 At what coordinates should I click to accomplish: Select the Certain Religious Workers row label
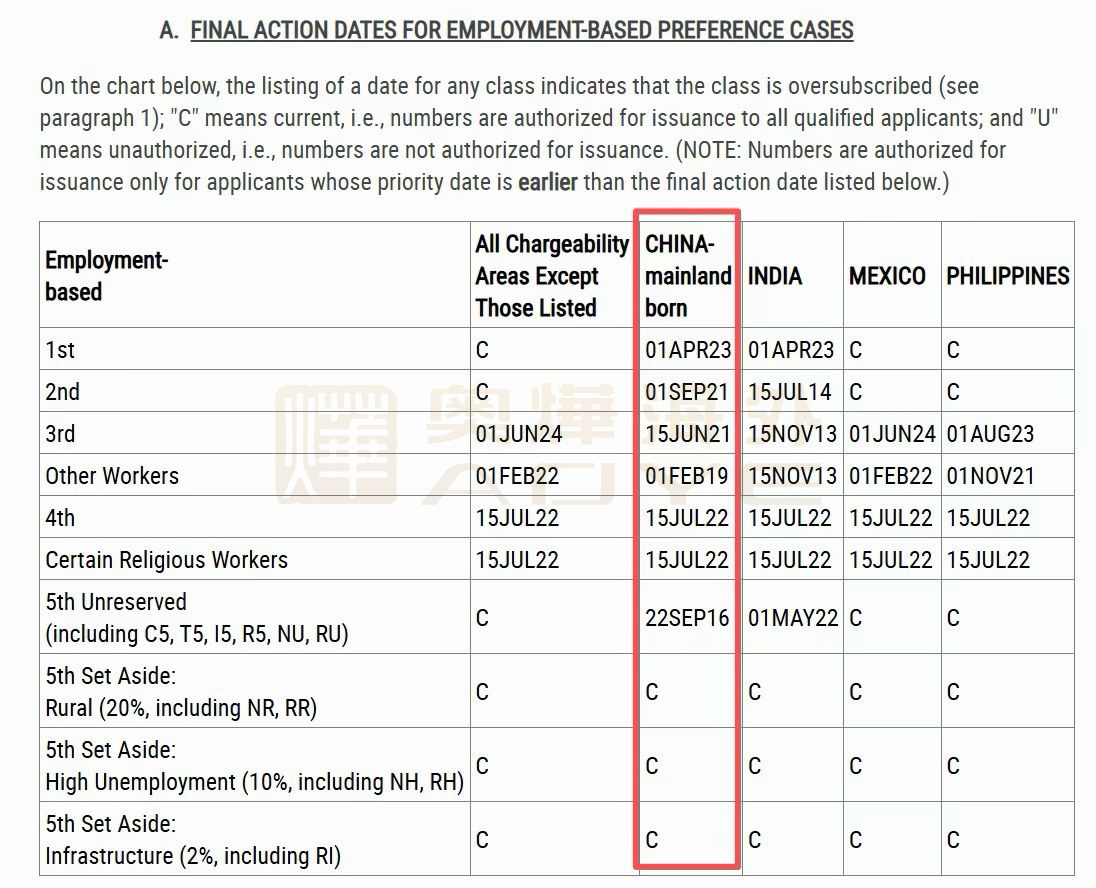pos(166,560)
